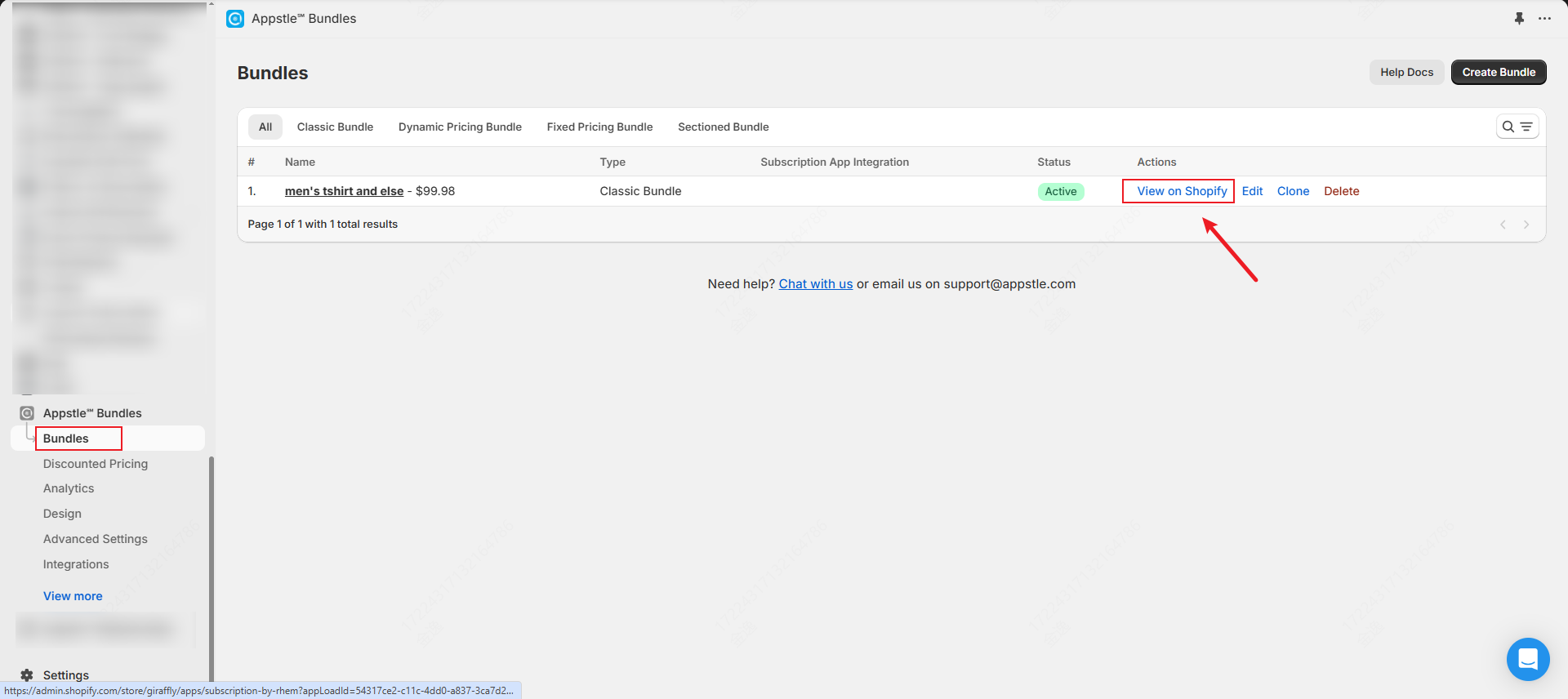
Task: Open Settings label in sidebar
Action: point(66,675)
